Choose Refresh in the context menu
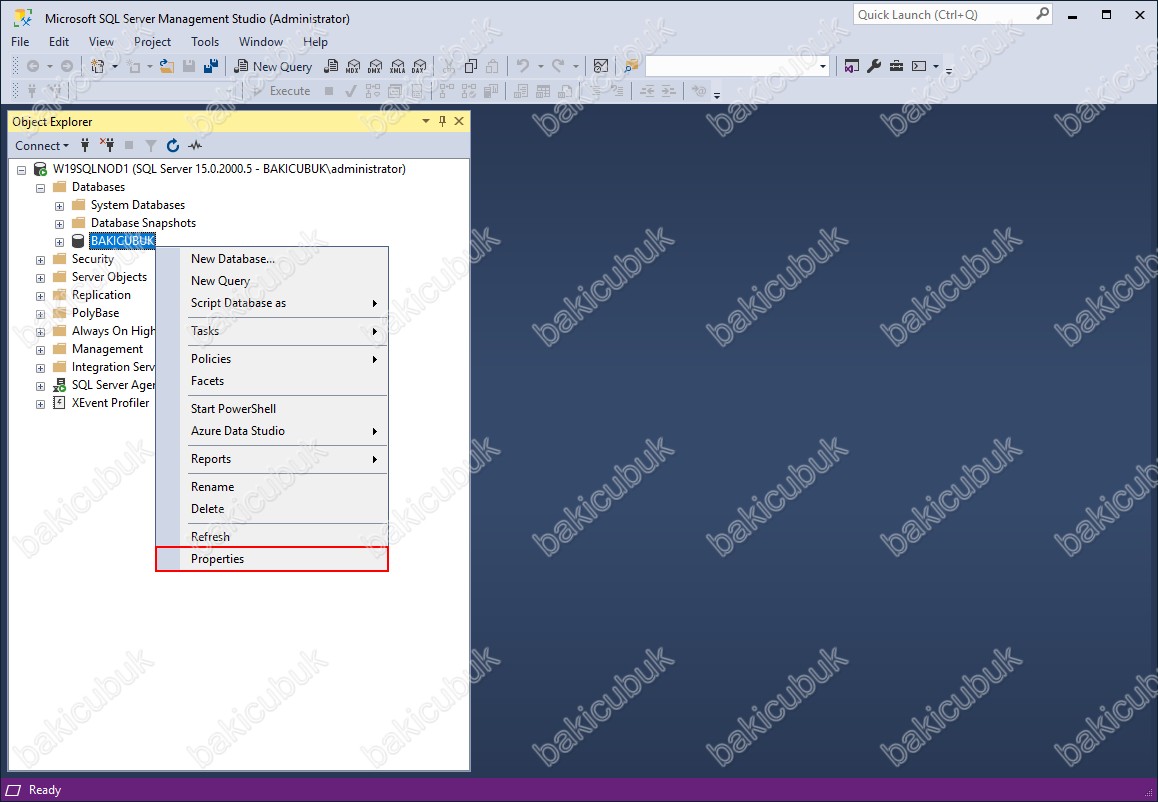 [x=272, y=537]
